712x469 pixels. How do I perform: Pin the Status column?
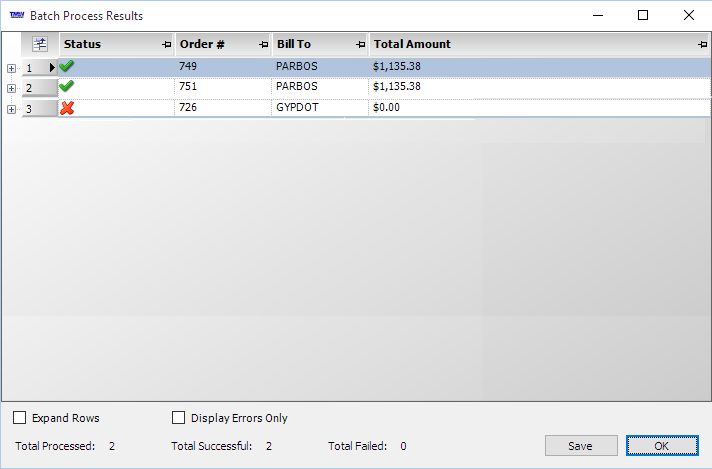(166, 45)
